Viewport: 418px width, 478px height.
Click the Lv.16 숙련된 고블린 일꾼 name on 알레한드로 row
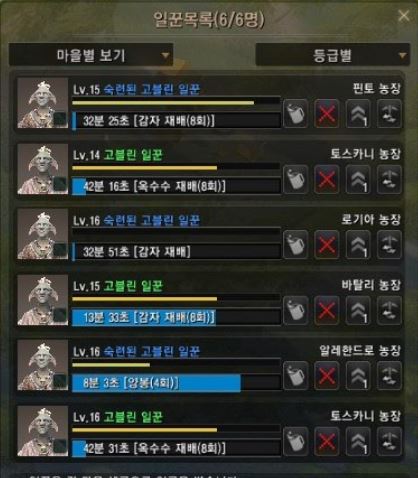tap(137, 351)
